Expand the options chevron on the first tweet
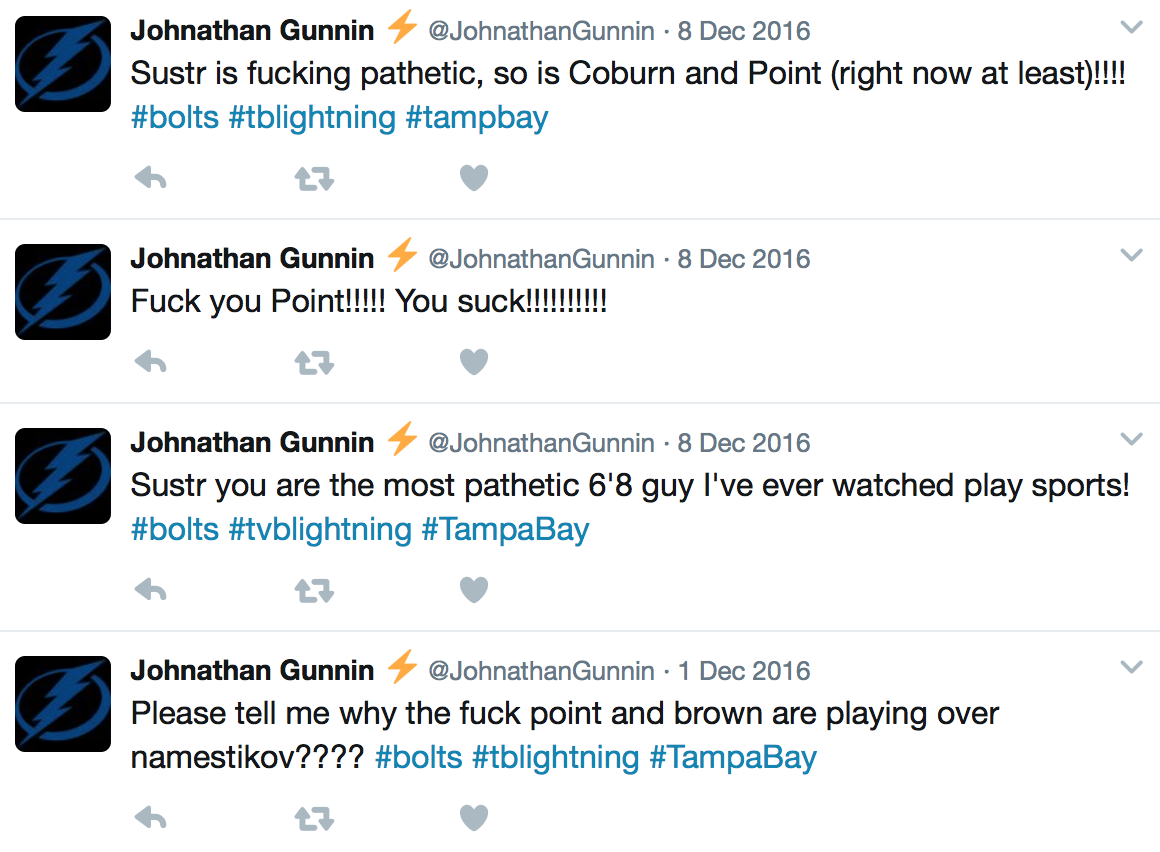This screenshot has height=852, width=1160. [x=1132, y=27]
